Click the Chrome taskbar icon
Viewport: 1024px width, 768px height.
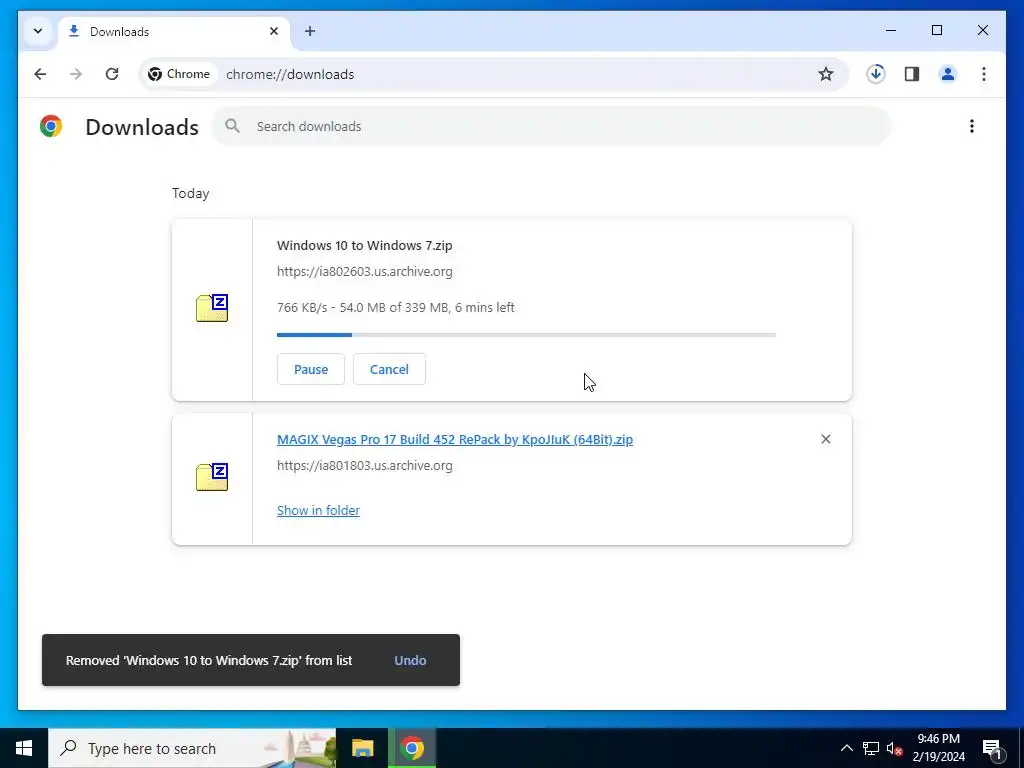point(412,748)
